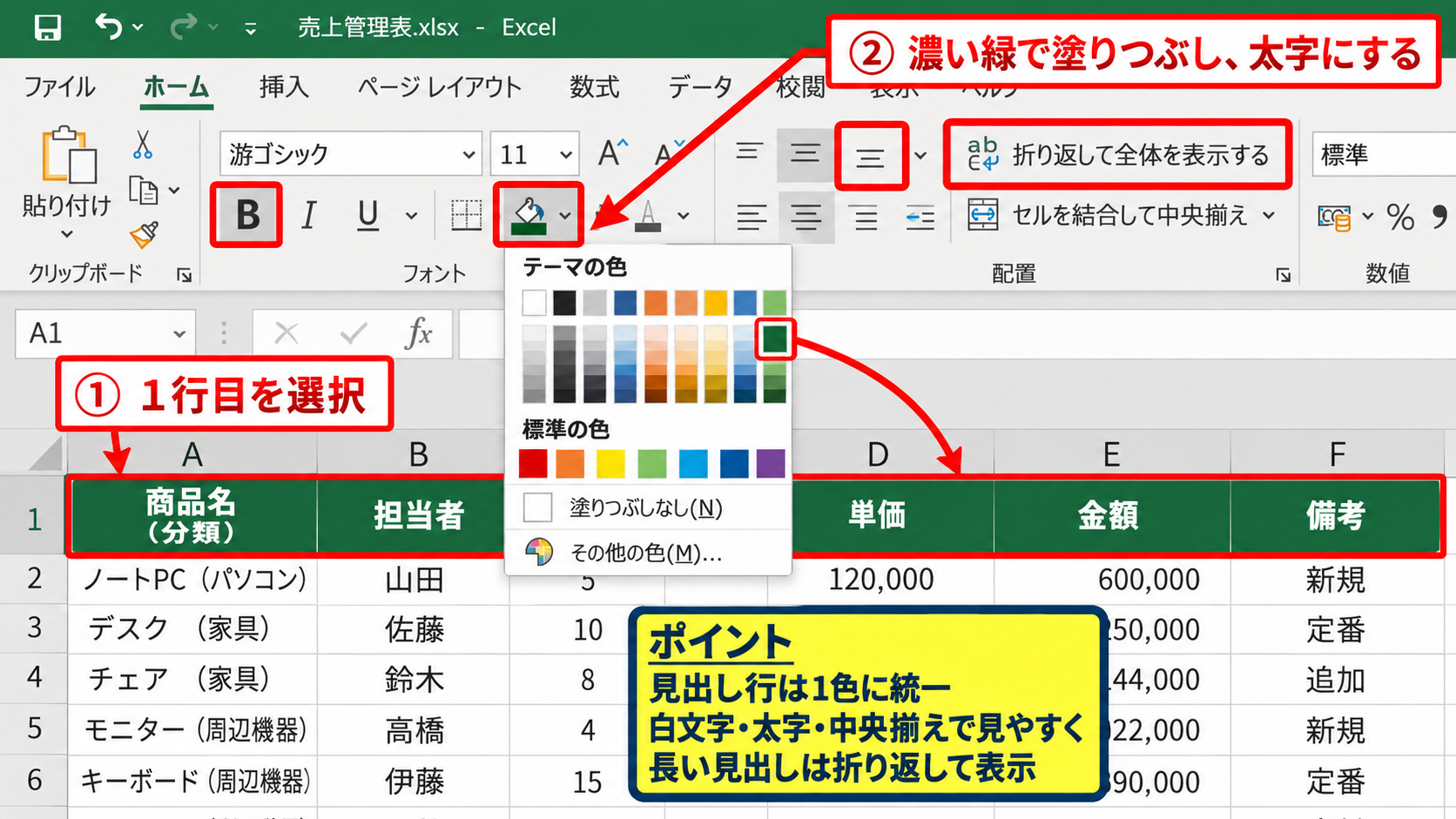Open the ファイル tab
Viewport: 1456px width, 819px height.
tap(59, 87)
